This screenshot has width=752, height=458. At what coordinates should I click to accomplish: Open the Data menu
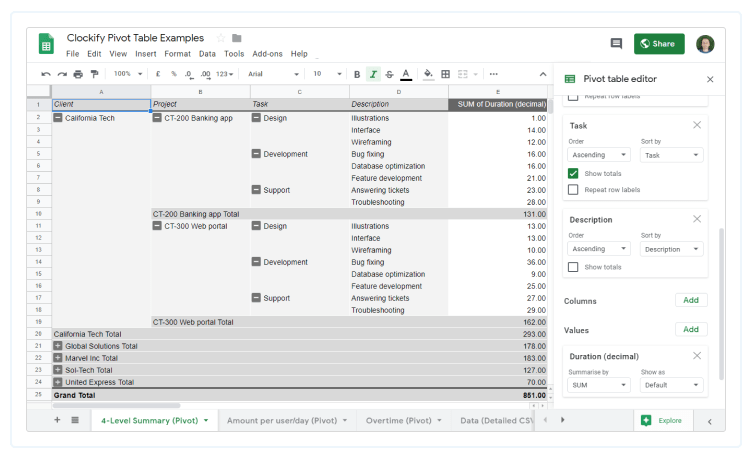(207, 54)
